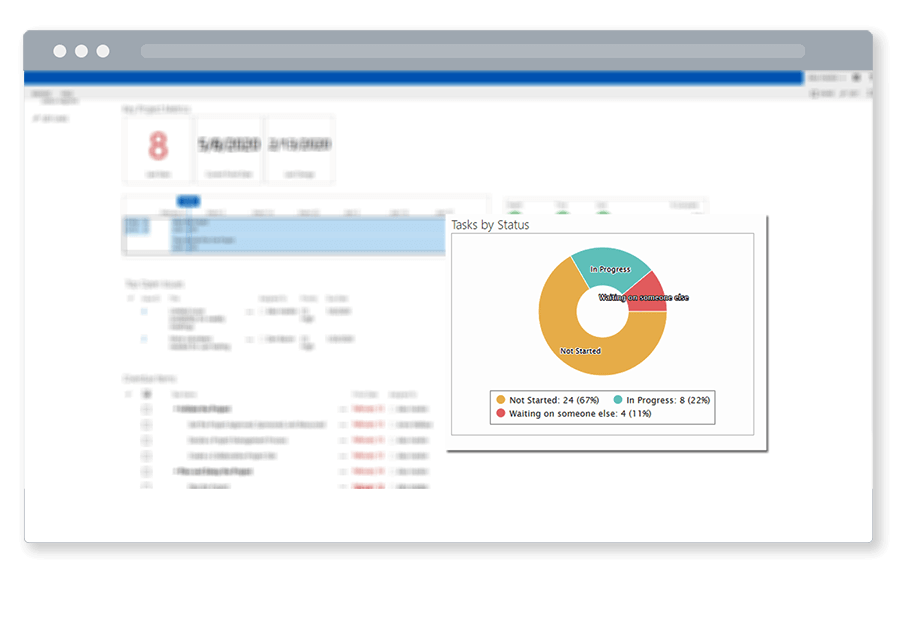Click the ellipsis icon on the first open issue

[250, 312]
